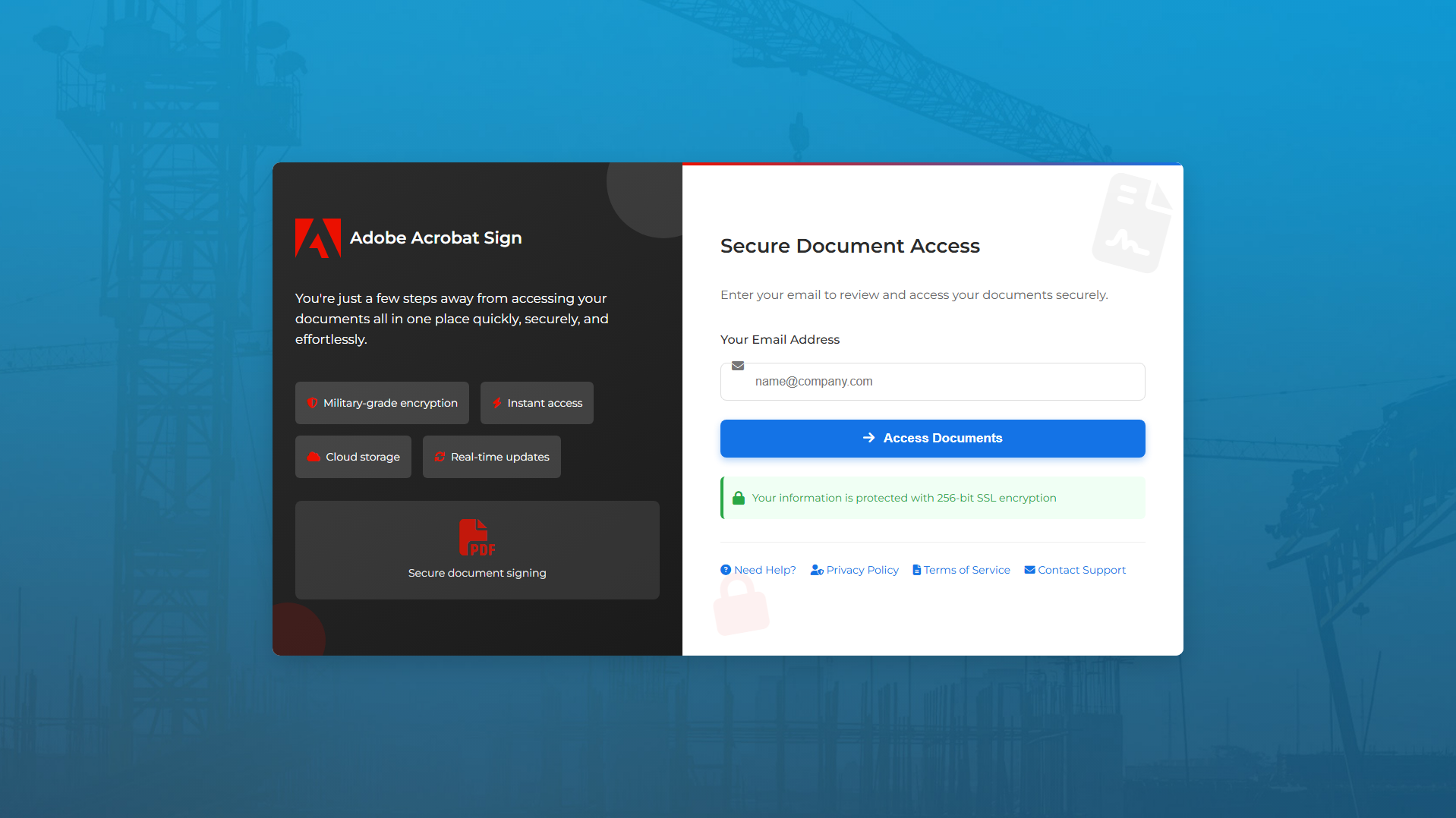Click the envelope icon by Contact Support

tap(1029, 570)
